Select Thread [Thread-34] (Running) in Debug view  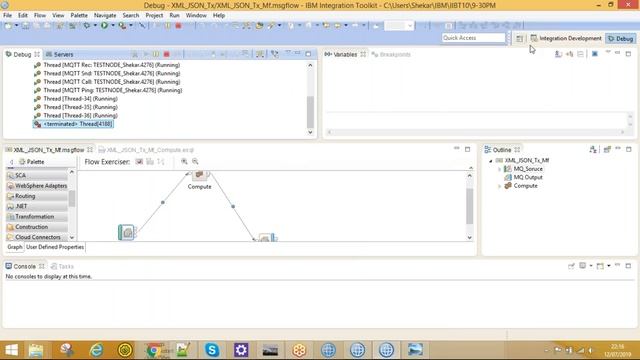click(76, 99)
